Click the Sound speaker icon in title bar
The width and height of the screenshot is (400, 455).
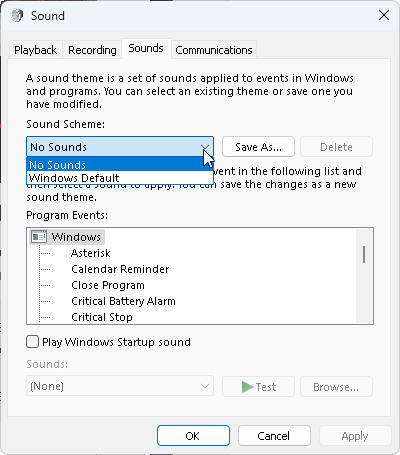click(16, 15)
